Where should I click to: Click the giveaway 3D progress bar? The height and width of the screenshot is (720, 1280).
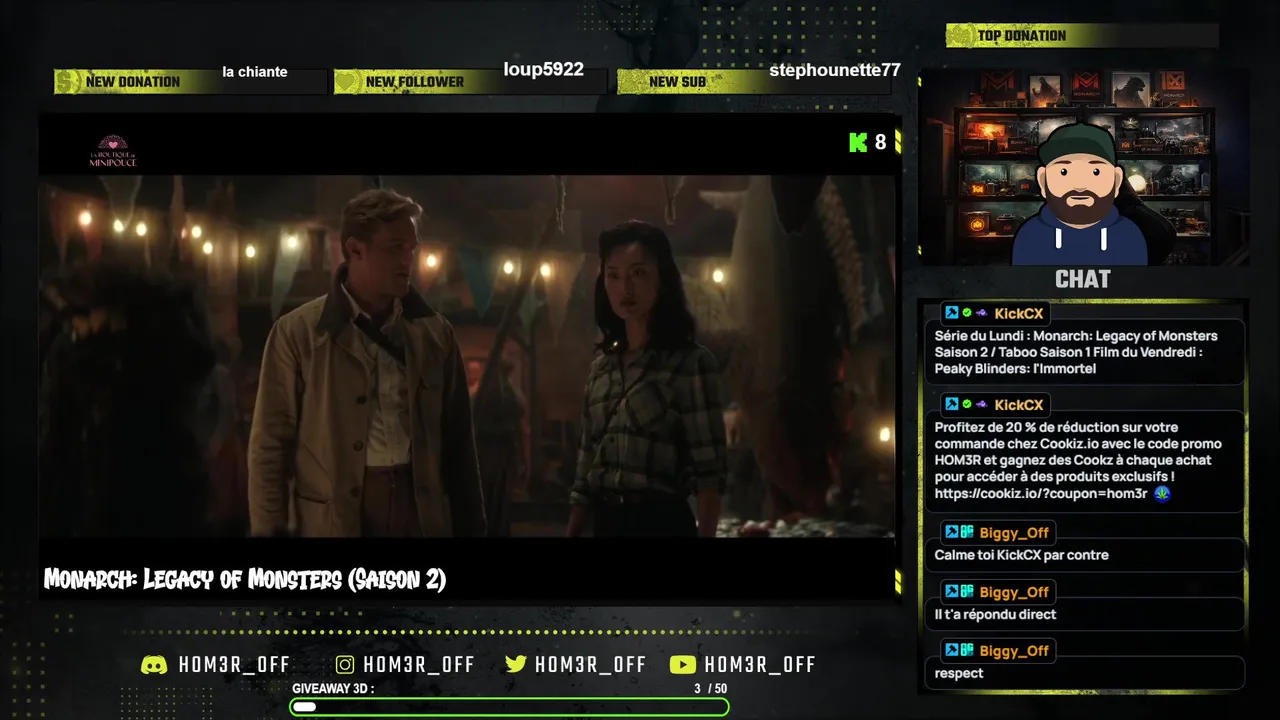click(x=510, y=707)
